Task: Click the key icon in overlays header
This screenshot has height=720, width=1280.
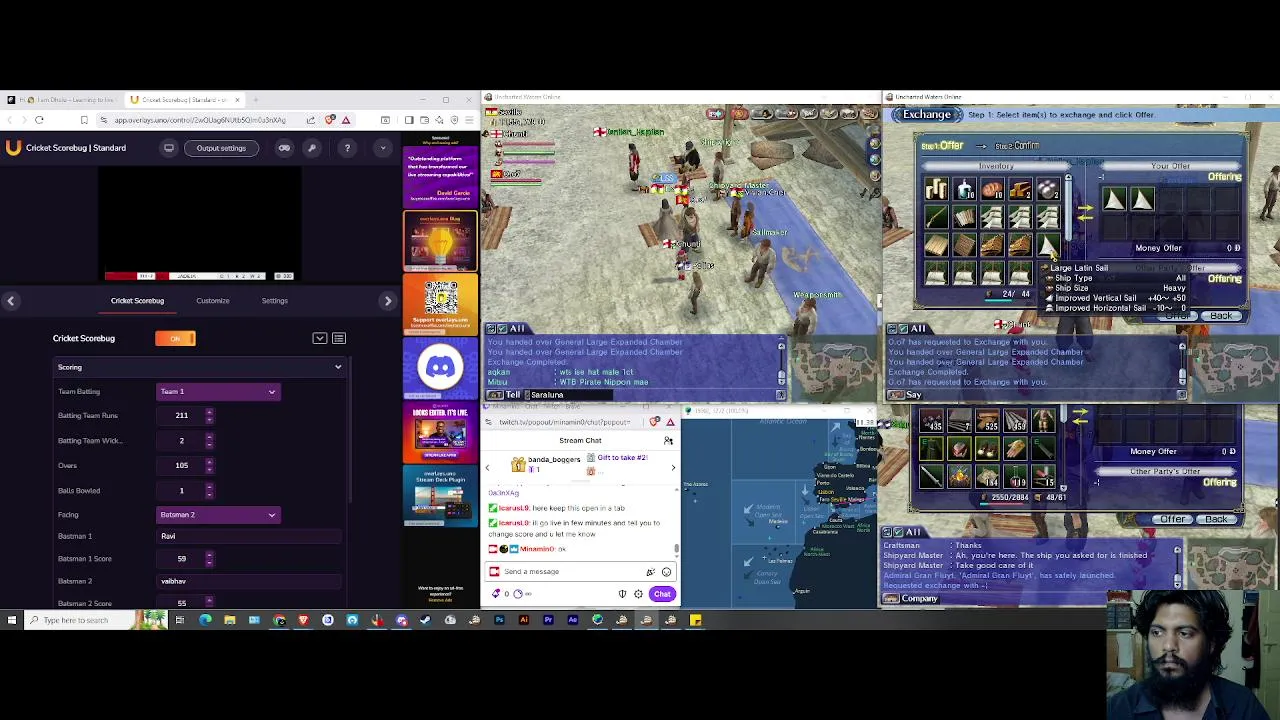Action: [x=312, y=148]
